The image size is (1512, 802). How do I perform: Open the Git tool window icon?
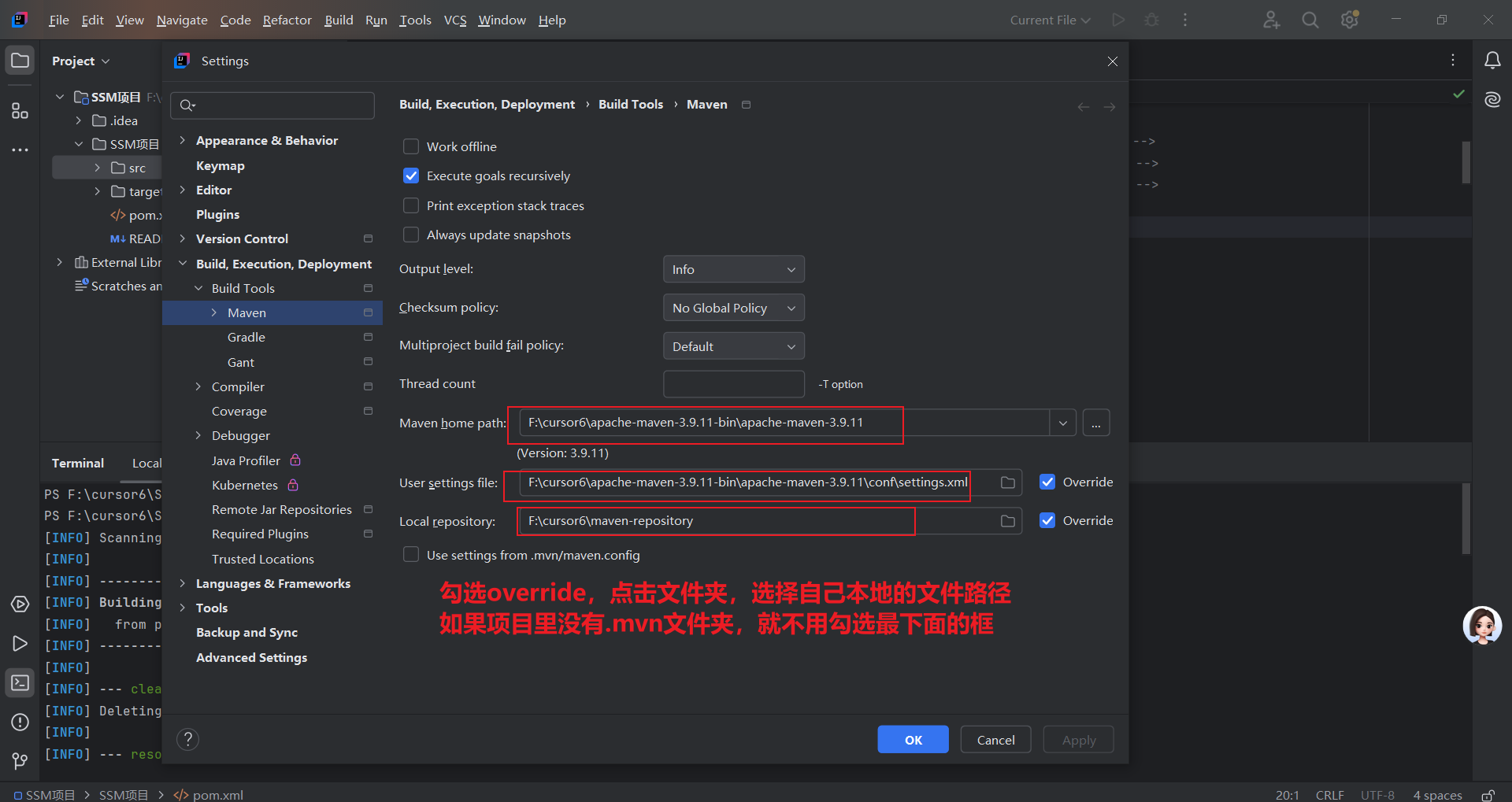(x=20, y=760)
